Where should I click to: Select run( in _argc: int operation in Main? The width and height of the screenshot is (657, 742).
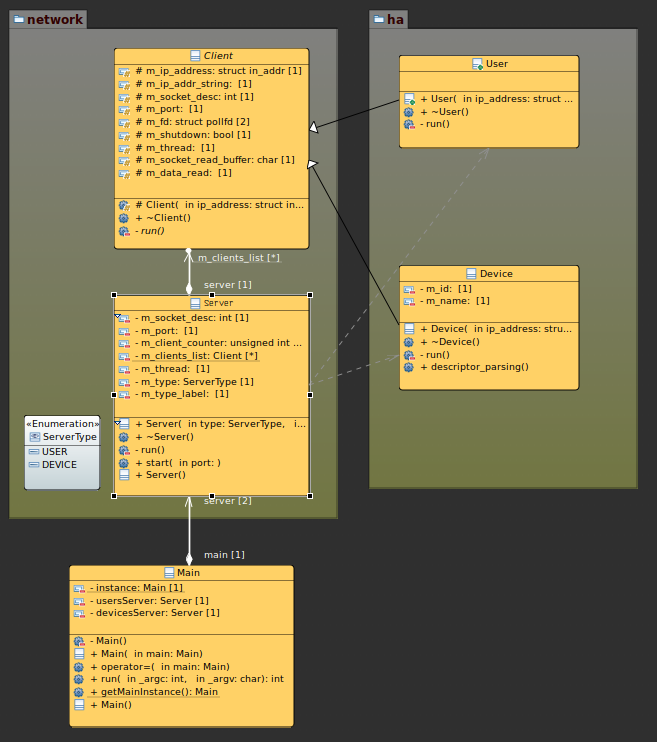187,679
